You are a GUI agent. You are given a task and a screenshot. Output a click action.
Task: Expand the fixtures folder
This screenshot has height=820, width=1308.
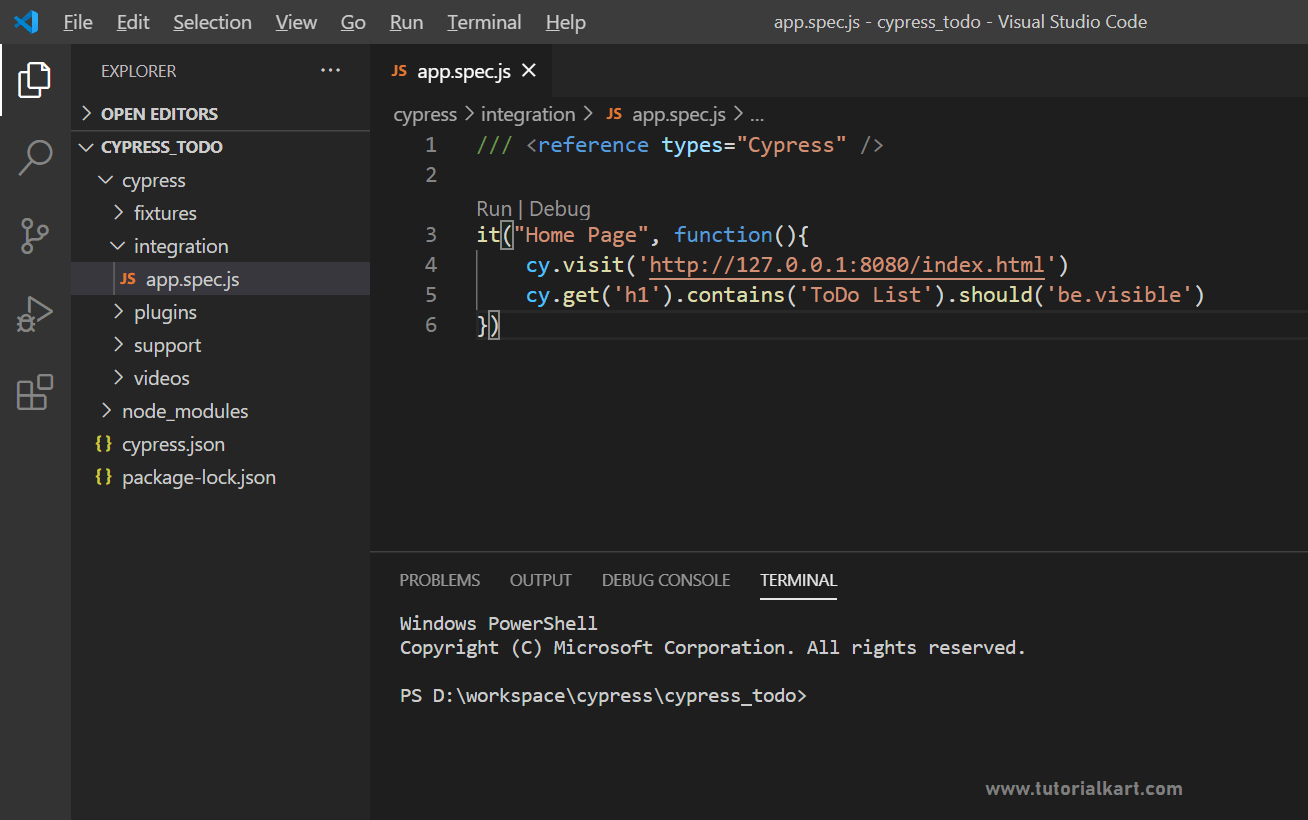coord(164,213)
